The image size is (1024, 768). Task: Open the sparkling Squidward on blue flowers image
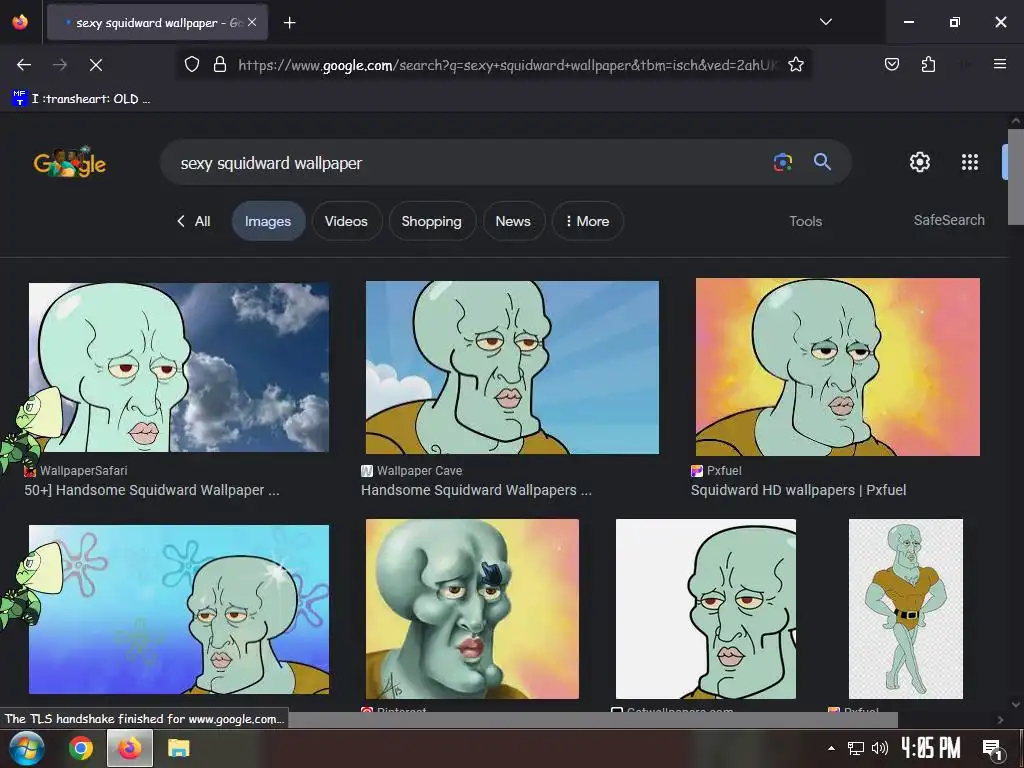(x=179, y=609)
